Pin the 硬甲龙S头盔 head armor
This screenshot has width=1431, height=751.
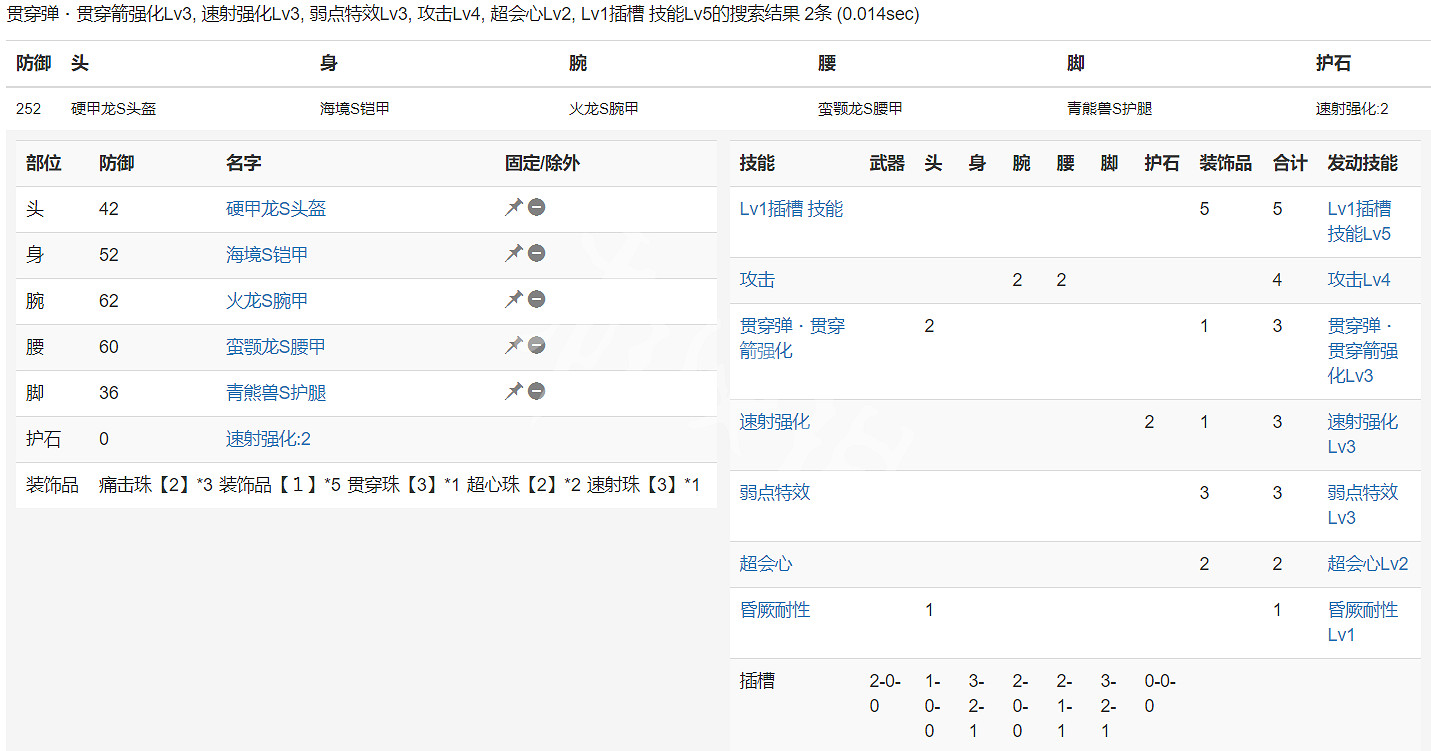tap(513, 208)
